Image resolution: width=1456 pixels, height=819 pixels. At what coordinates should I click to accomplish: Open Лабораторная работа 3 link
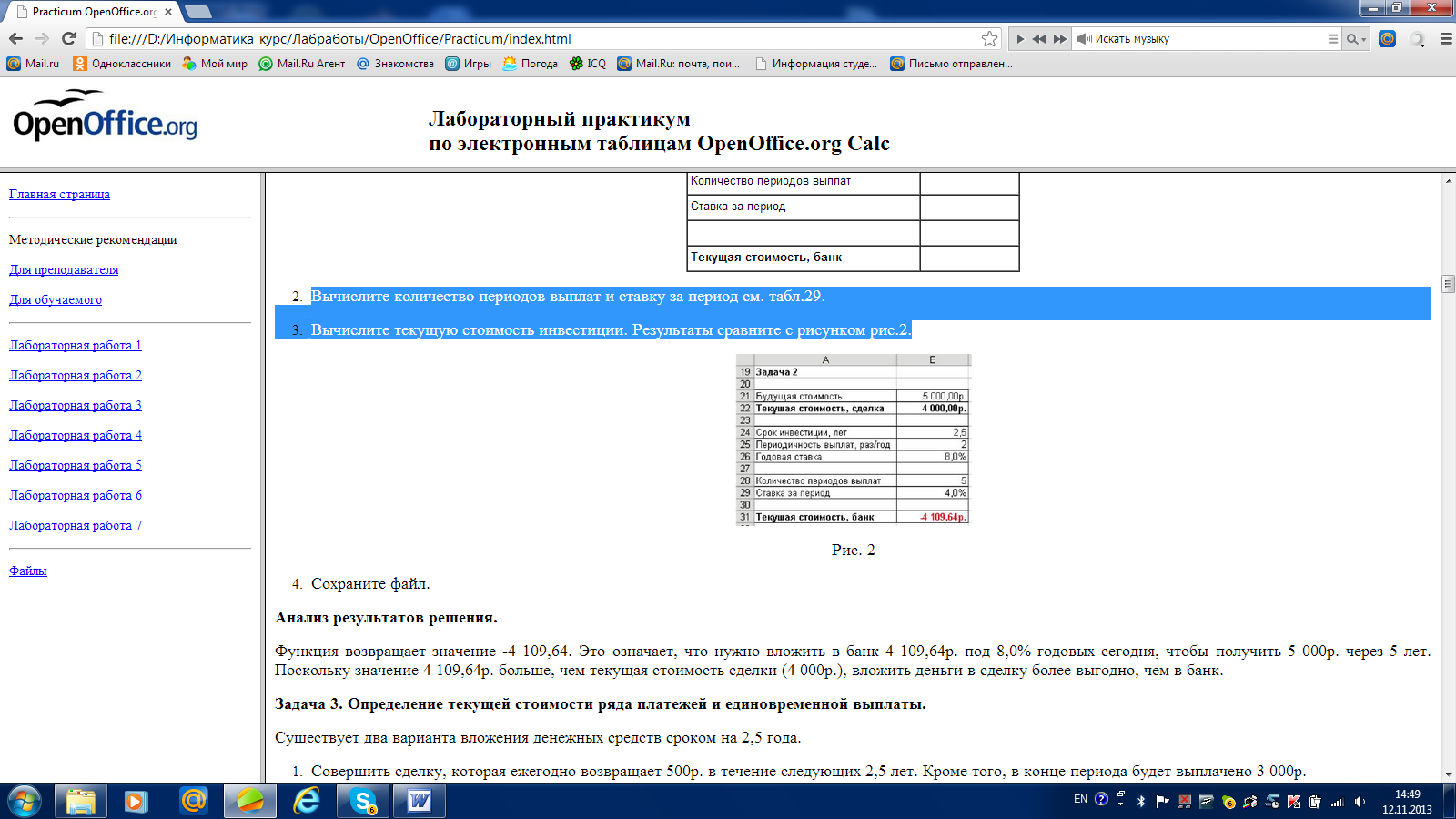[x=76, y=405]
